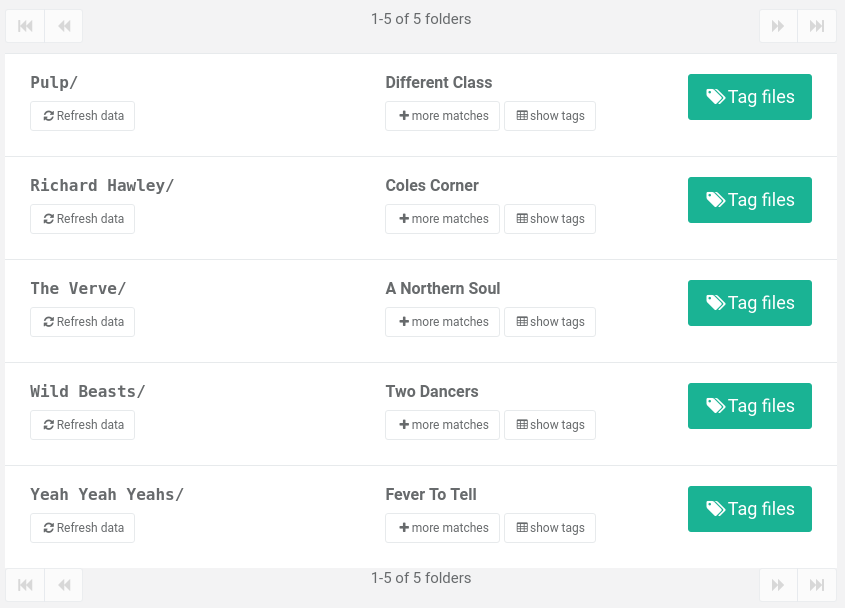Go to first page in bottom pagination
Image resolution: width=845 pixels, height=608 pixels.
(x=25, y=585)
